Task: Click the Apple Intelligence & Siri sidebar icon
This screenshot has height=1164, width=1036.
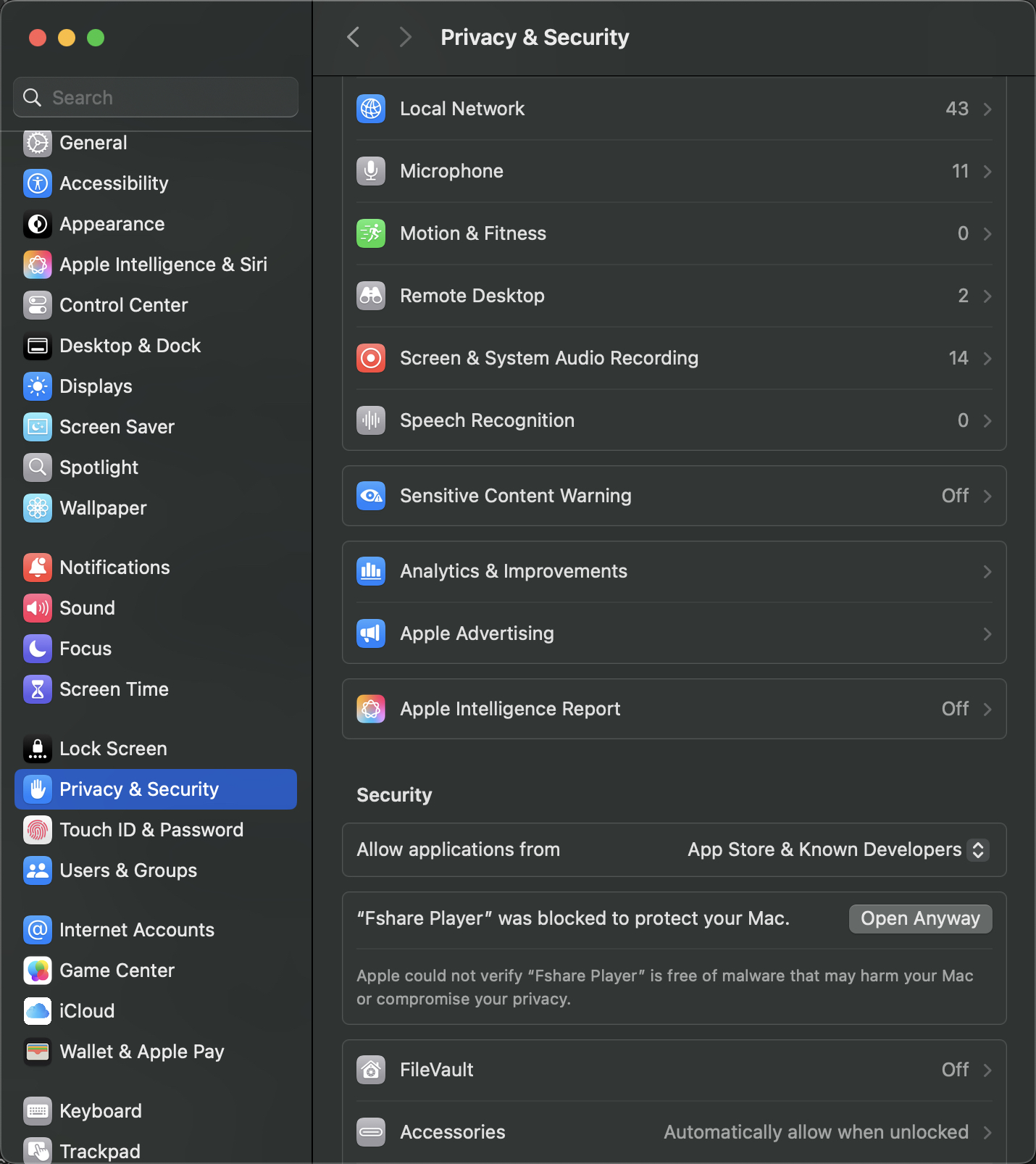Action: (x=38, y=265)
